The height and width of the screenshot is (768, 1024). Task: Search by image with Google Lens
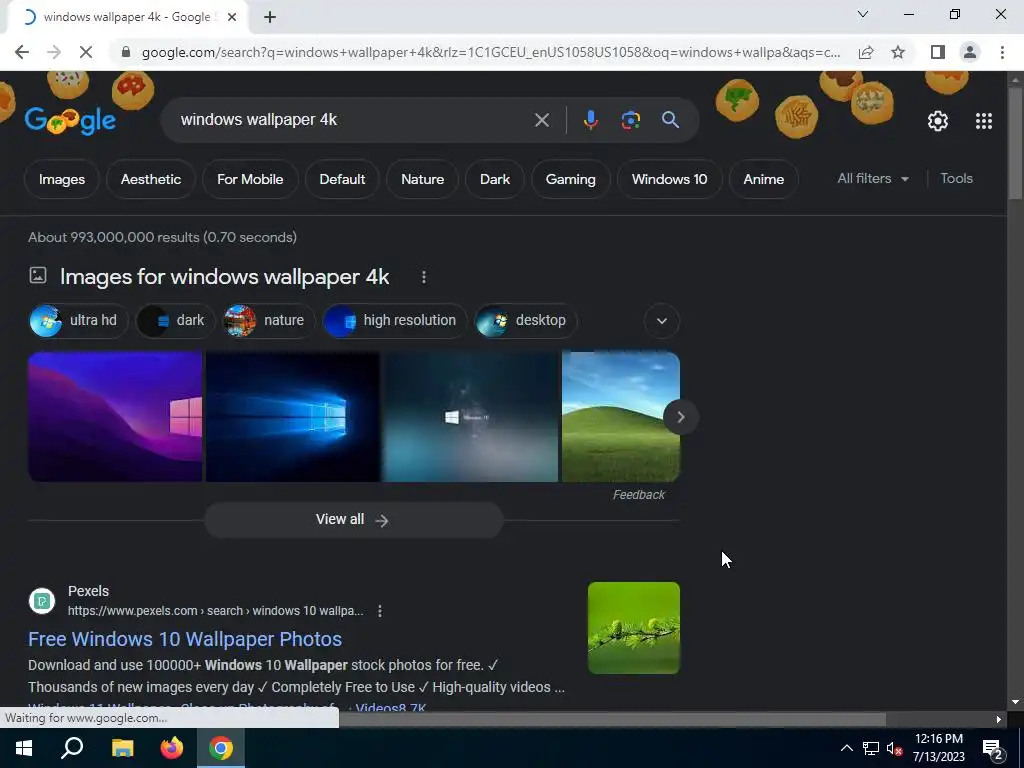click(630, 120)
